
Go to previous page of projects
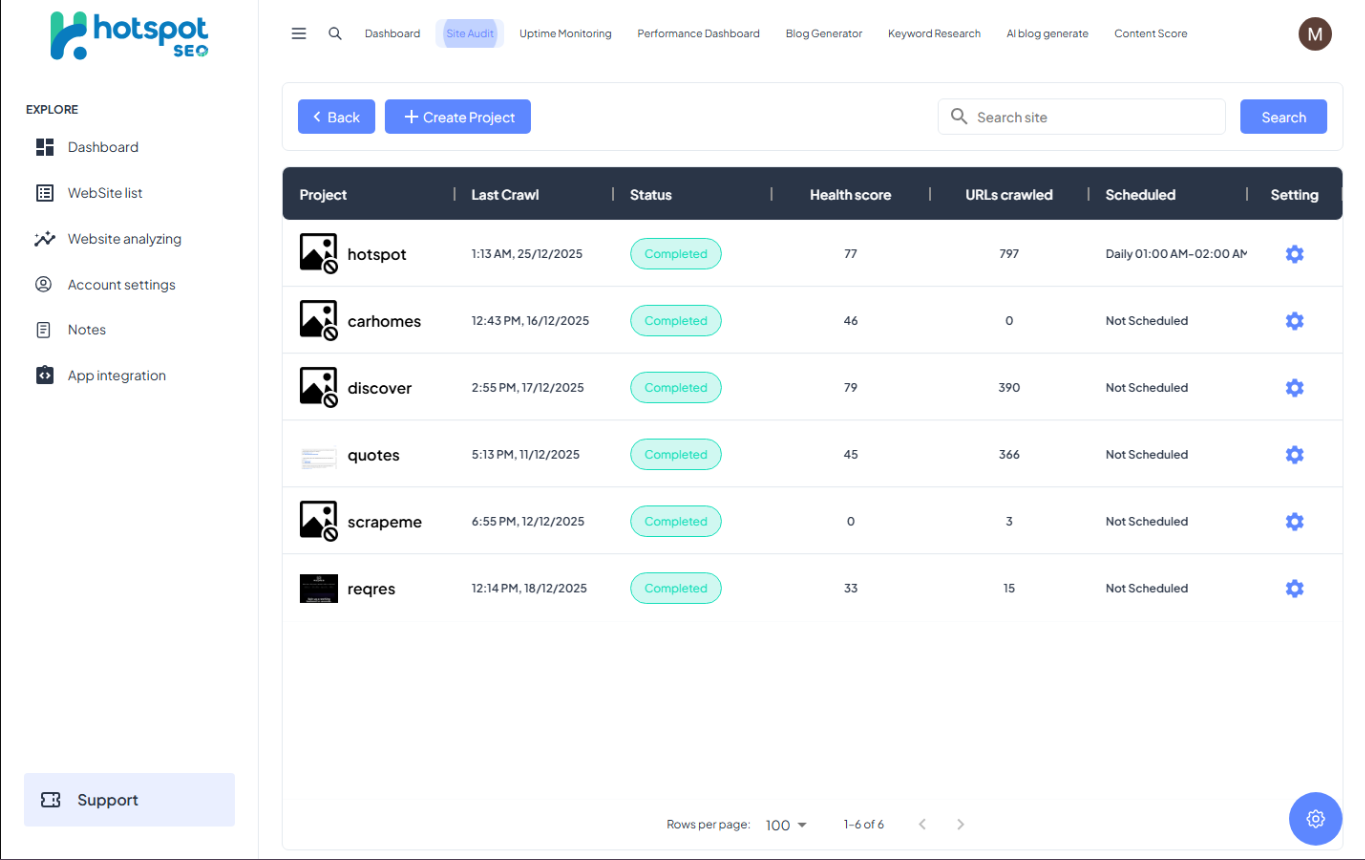pos(922,825)
